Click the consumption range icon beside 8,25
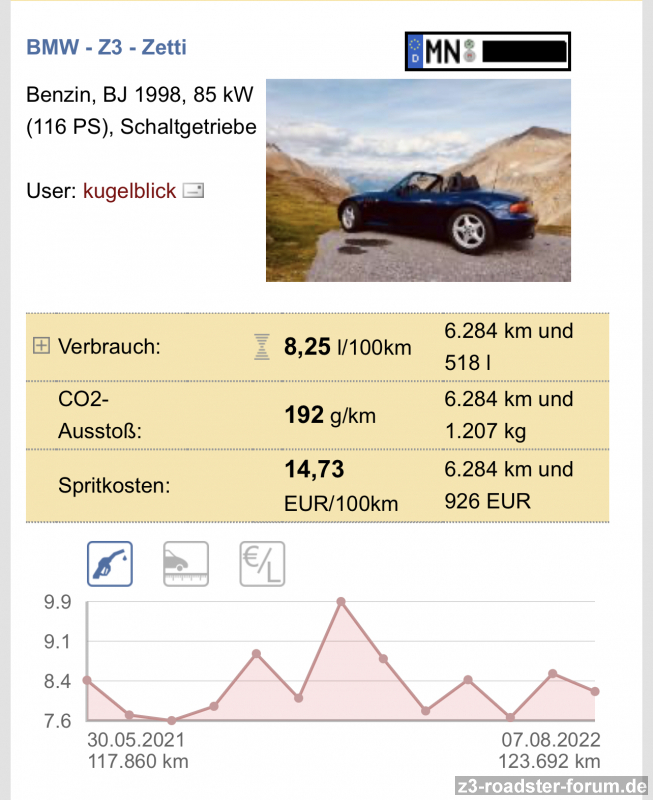Screen dimensions: 653x800 point(262,347)
